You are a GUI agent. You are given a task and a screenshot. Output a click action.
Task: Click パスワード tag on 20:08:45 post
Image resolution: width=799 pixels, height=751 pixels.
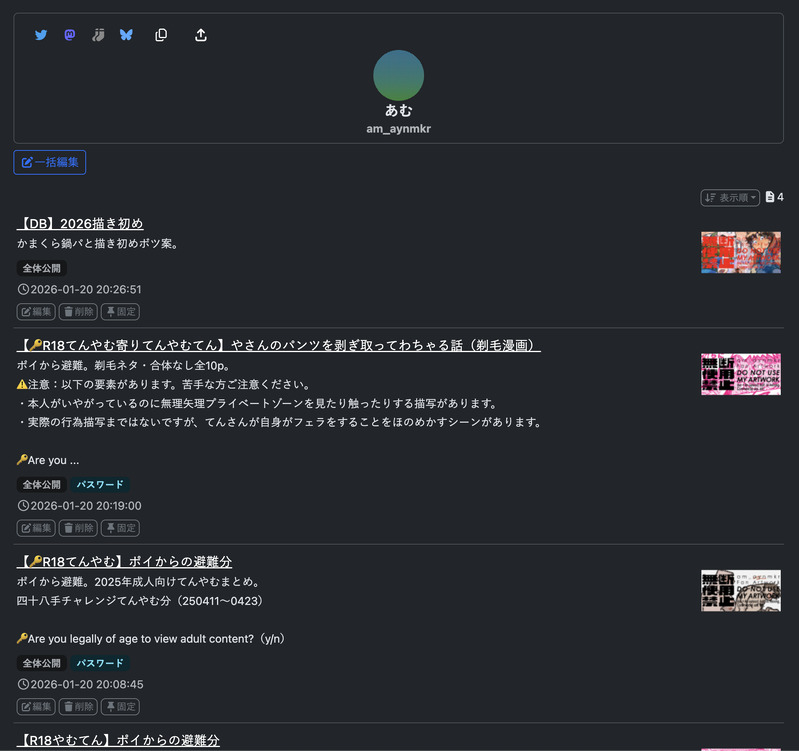pyautogui.click(x=100, y=663)
